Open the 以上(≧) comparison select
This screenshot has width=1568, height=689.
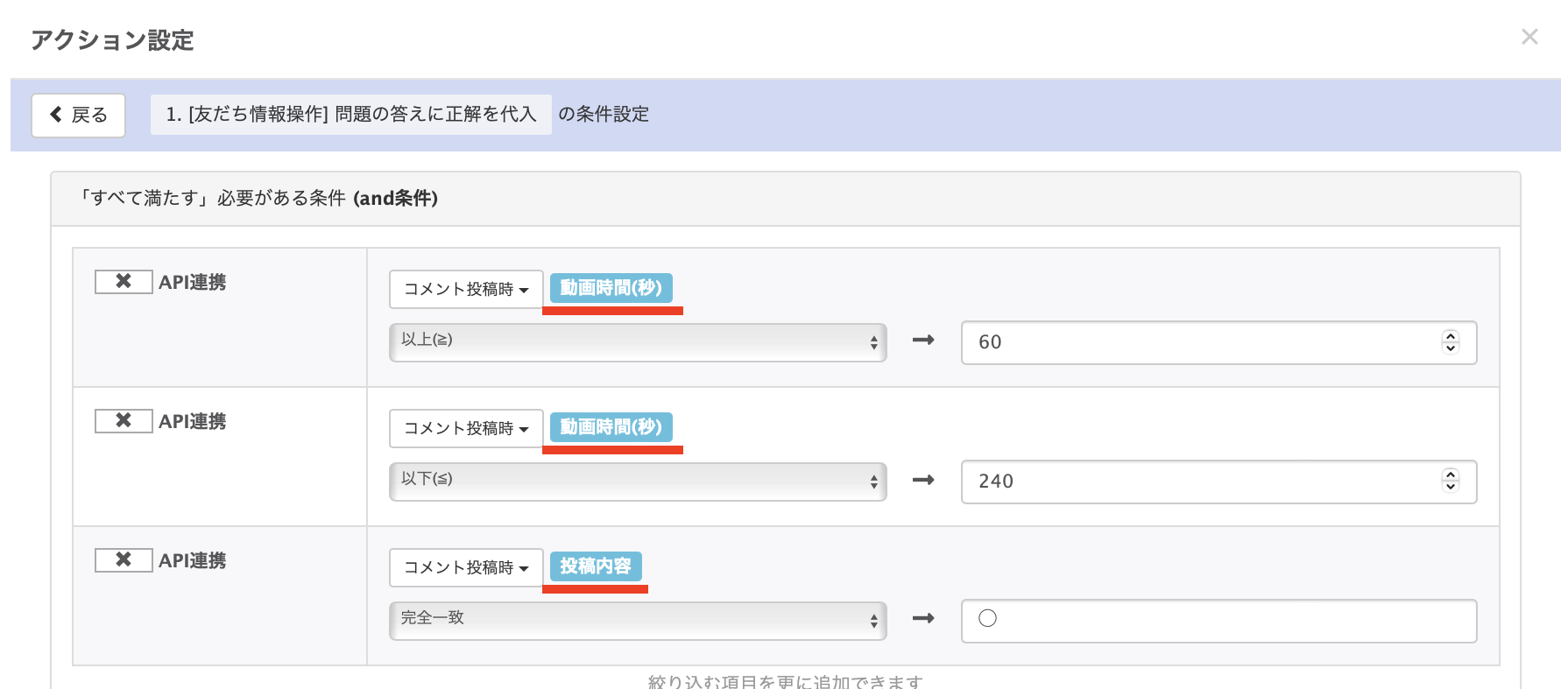(x=638, y=342)
